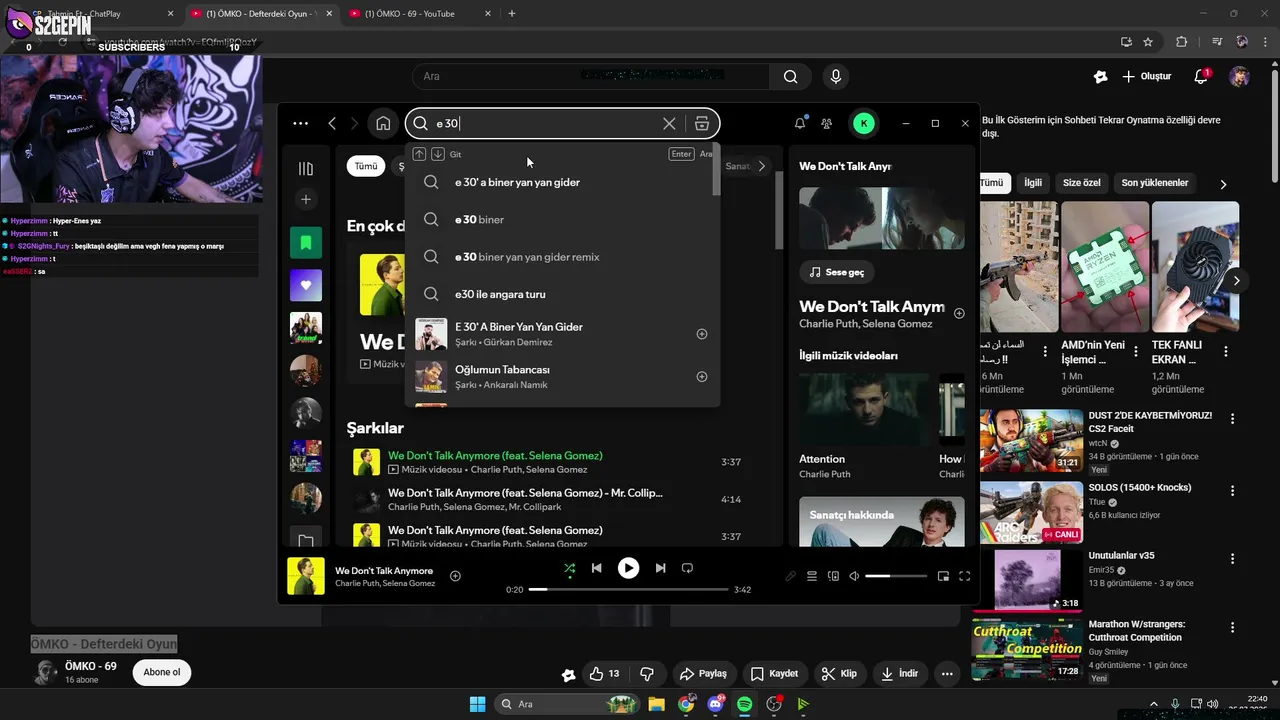This screenshot has width=1280, height=720.
Task: Enter Spotify full screen mode
Action: click(x=965, y=576)
